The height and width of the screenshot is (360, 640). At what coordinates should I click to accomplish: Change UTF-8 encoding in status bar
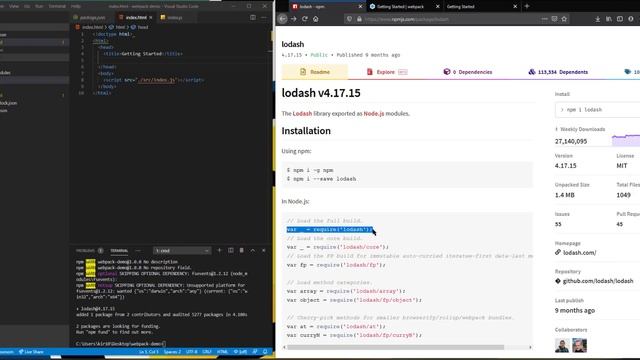(x=191, y=352)
